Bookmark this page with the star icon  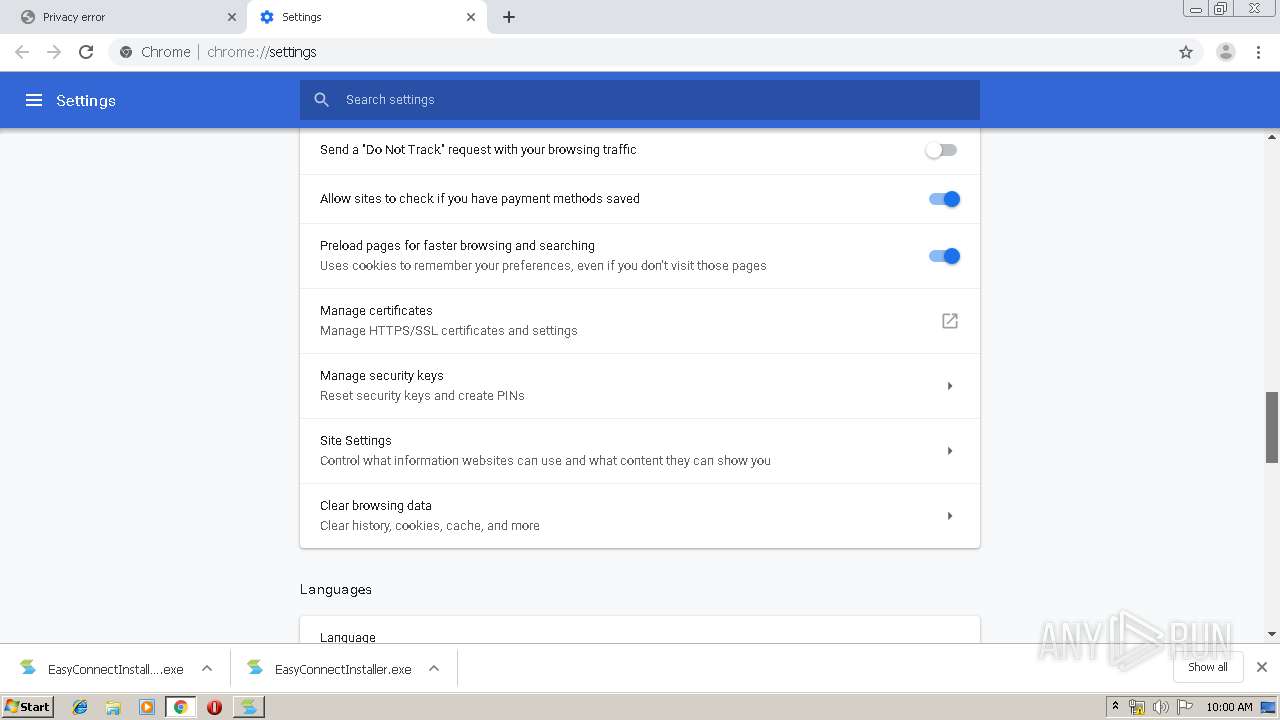[x=1186, y=52]
